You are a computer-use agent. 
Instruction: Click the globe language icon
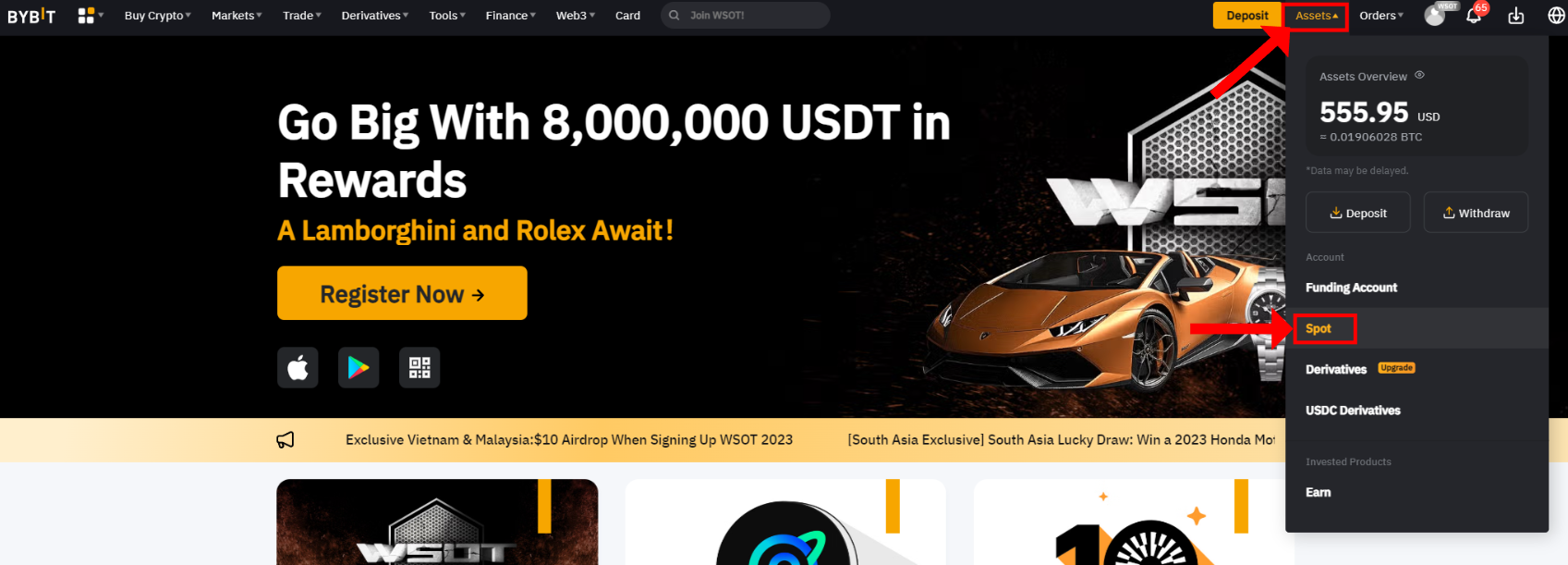pos(1556,16)
